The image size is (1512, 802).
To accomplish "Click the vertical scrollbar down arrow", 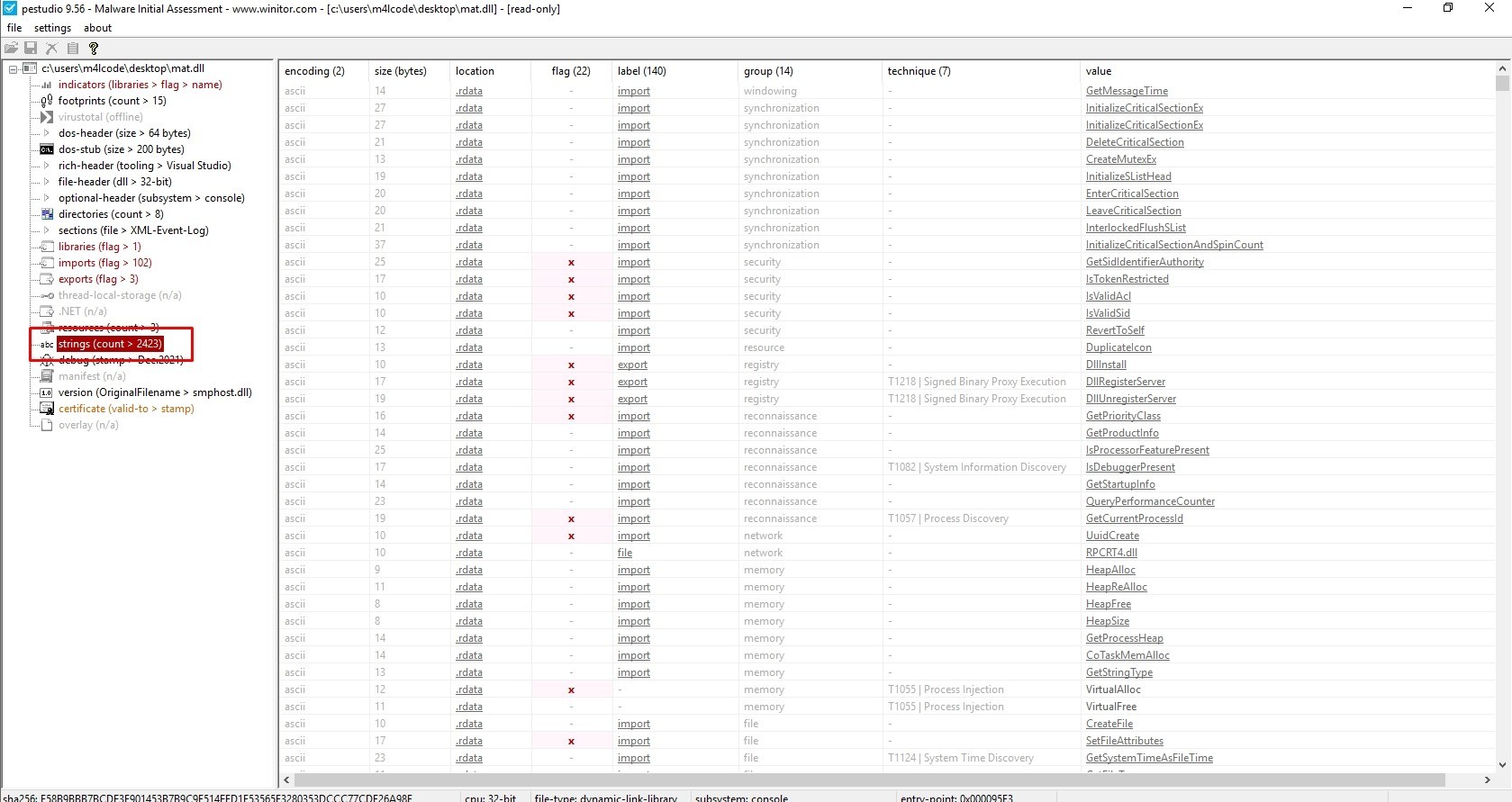I will click(x=1502, y=765).
